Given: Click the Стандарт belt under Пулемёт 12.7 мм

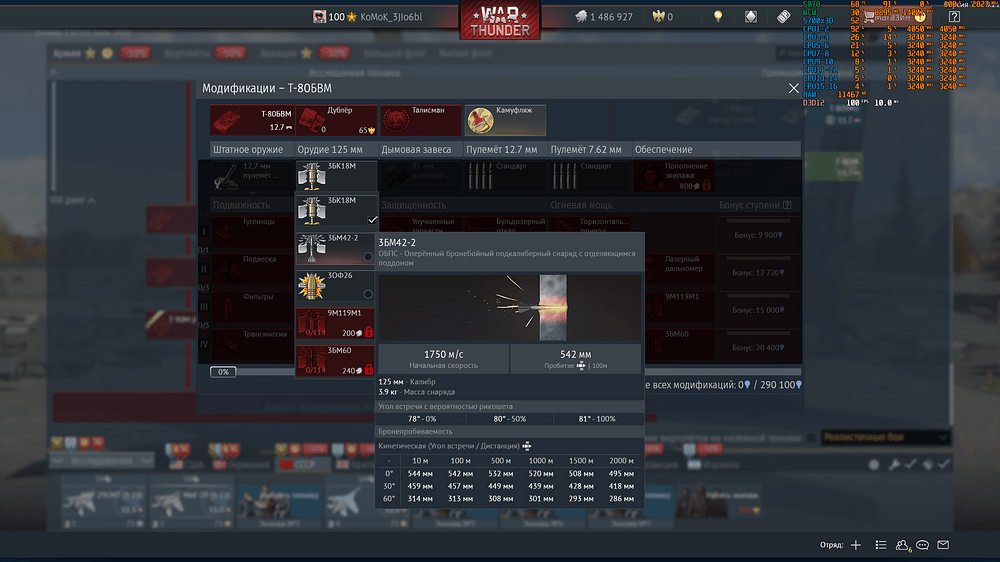Looking at the screenshot, I should 505,176.
